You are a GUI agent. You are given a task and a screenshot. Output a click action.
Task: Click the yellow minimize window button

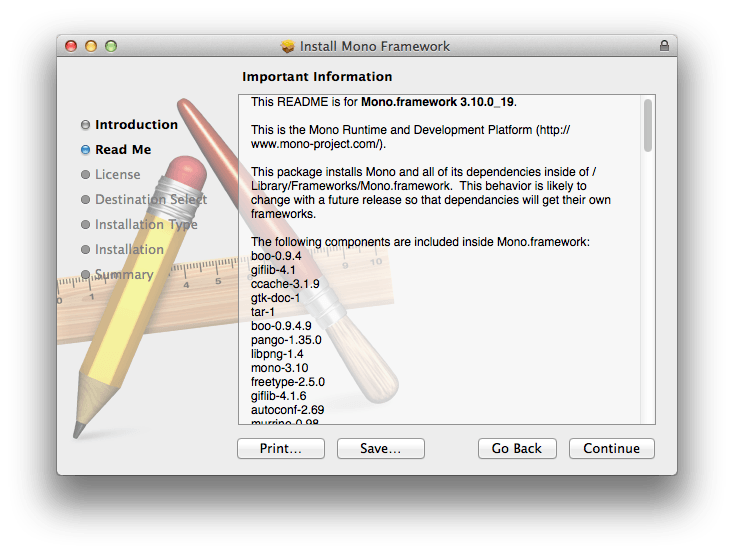[91, 46]
